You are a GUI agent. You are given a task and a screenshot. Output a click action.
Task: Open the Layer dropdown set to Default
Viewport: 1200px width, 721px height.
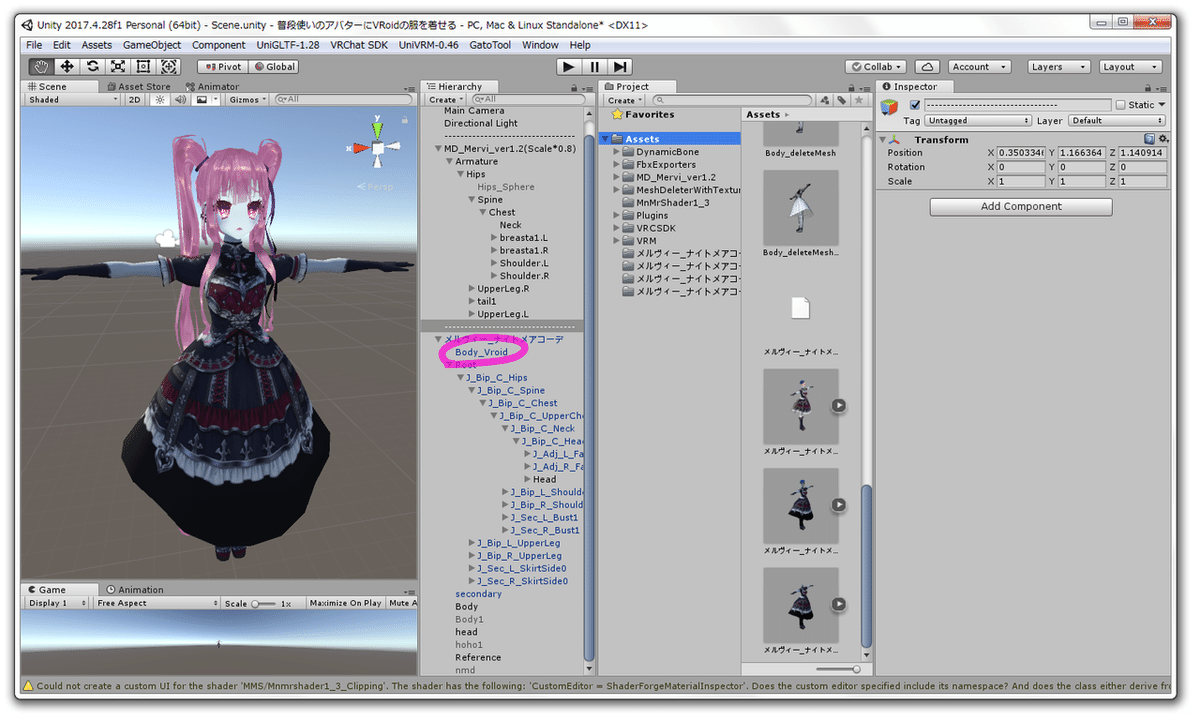coord(1117,120)
